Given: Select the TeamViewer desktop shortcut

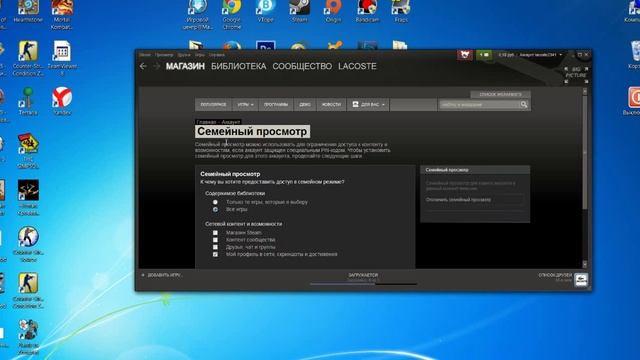Looking at the screenshot, I should point(62,58).
